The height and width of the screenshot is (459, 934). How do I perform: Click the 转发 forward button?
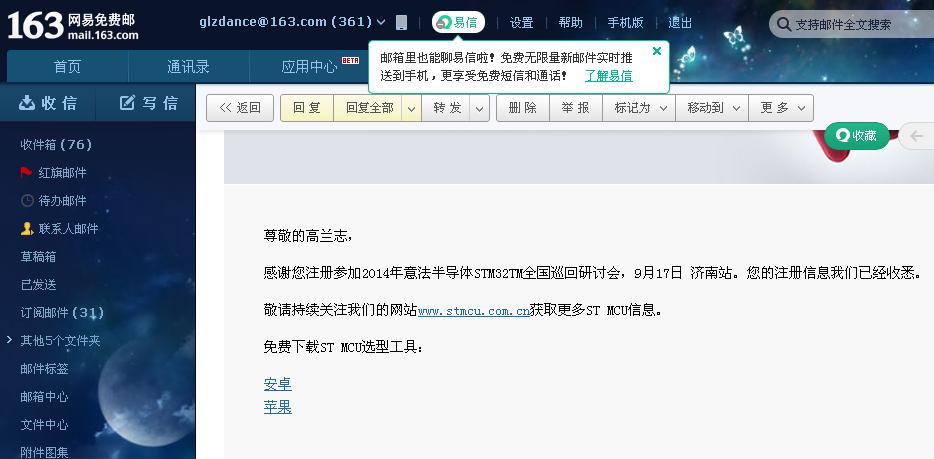(x=447, y=108)
